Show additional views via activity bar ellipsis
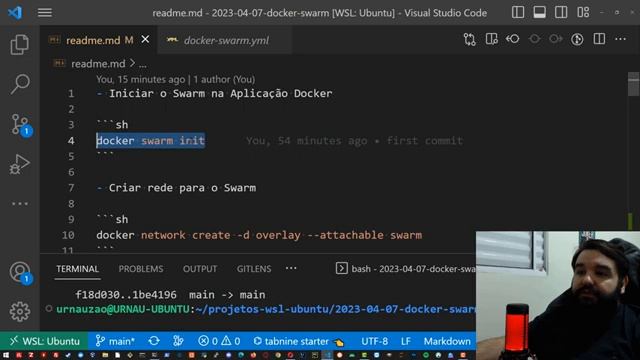The image size is (640, 360). (20, 203)
